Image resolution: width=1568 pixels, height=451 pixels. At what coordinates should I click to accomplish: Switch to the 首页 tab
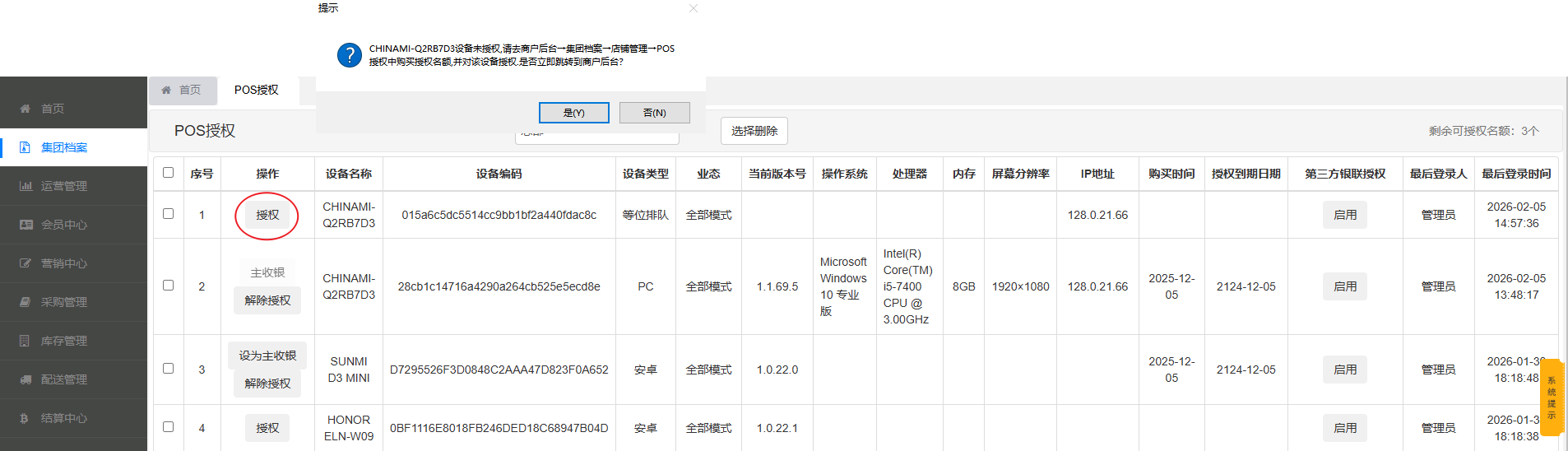pyautogui.click(x=183, y=90)
